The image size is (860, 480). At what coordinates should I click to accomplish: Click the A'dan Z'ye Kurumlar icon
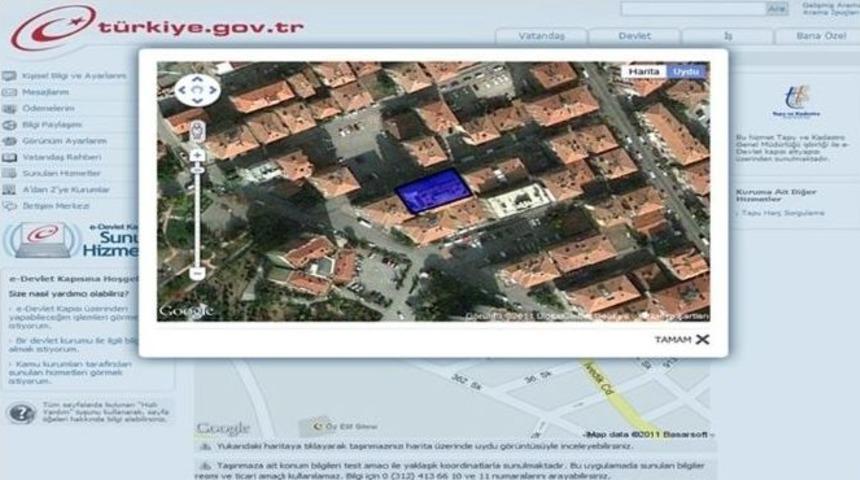(x=9, y=190)
